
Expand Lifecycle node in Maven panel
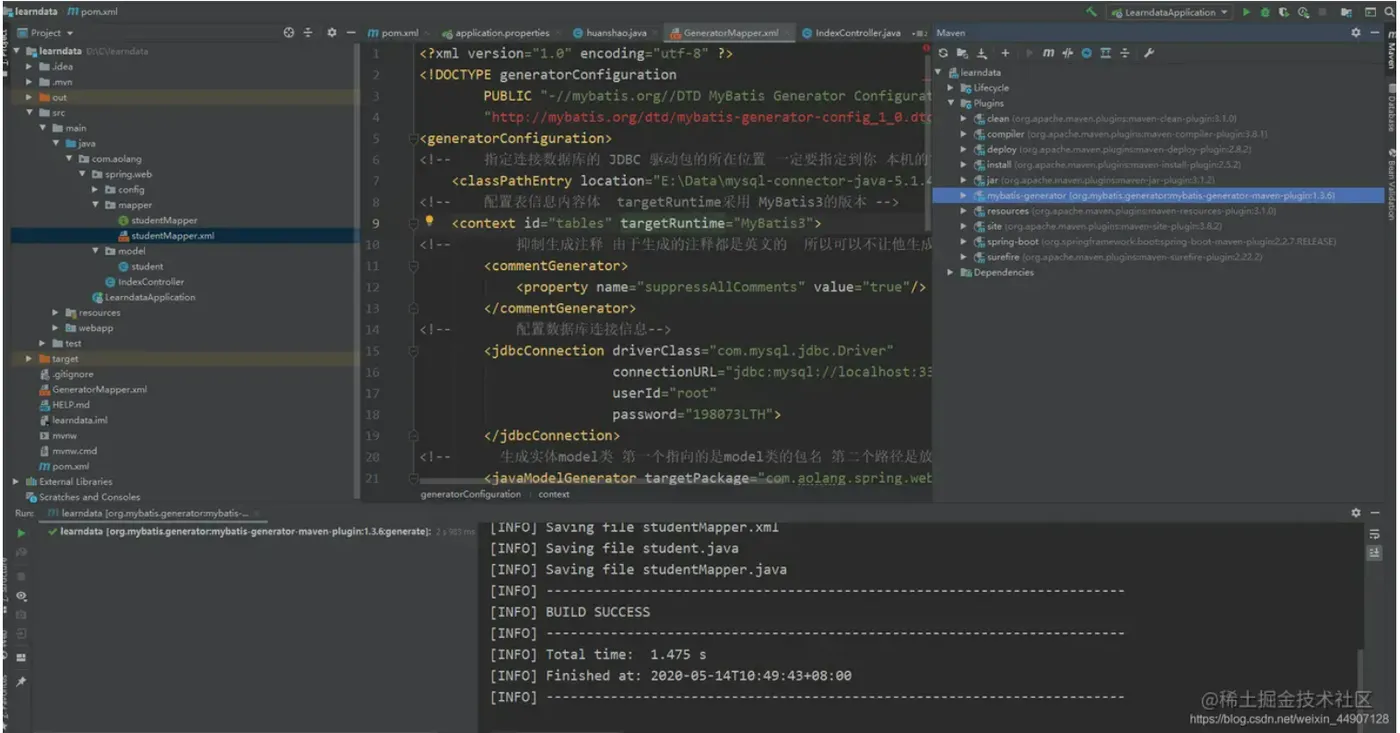click(951, 88)
